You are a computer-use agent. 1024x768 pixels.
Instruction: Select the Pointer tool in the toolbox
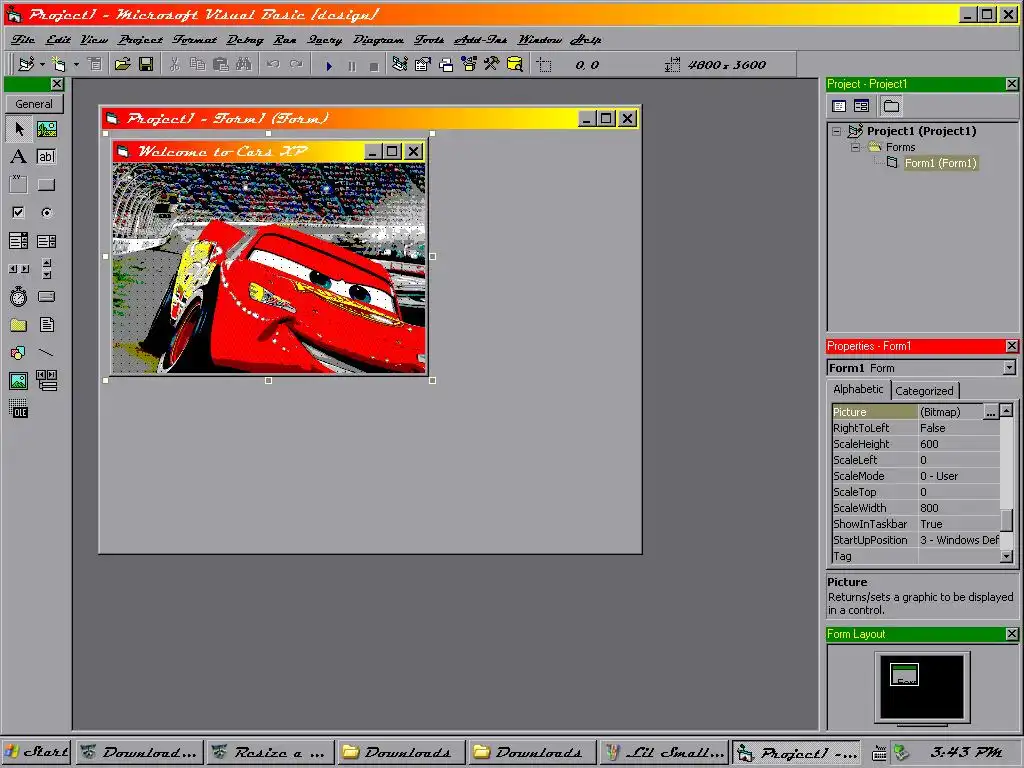tap(19, 129)
